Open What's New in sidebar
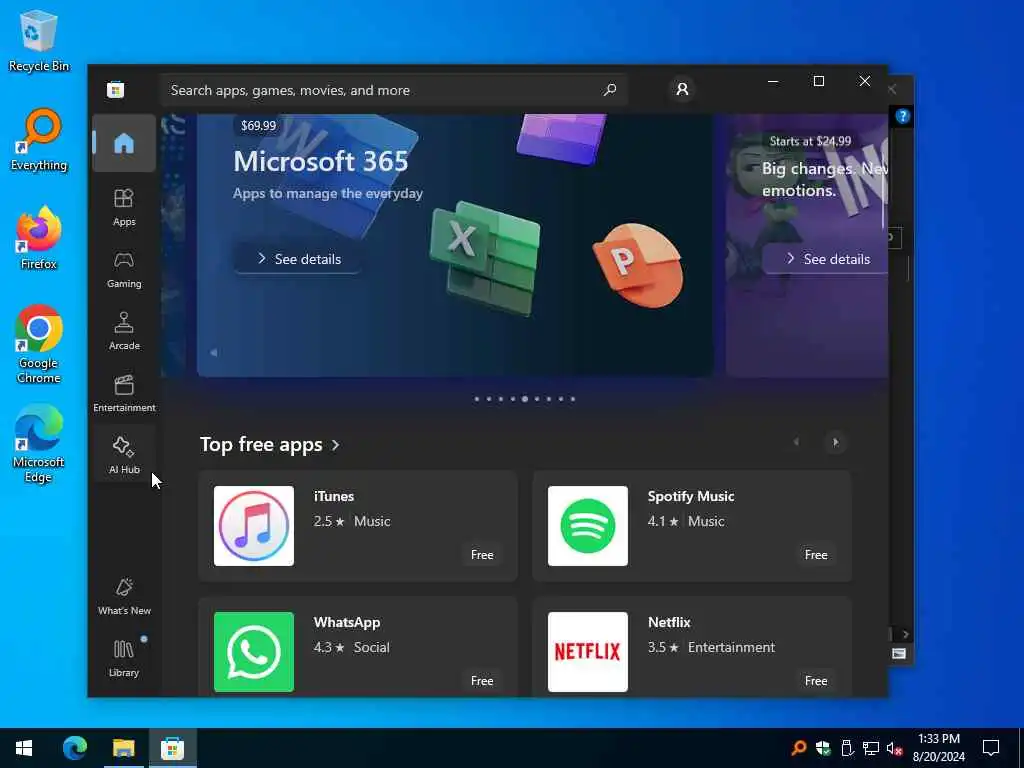The width and height of the screenshot is (1024, 768). (x=124, y=596)
